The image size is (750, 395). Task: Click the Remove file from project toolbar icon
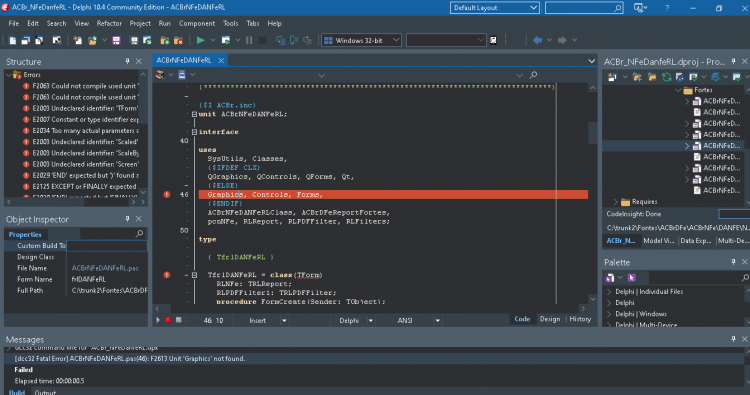click(x=178, y=41)
